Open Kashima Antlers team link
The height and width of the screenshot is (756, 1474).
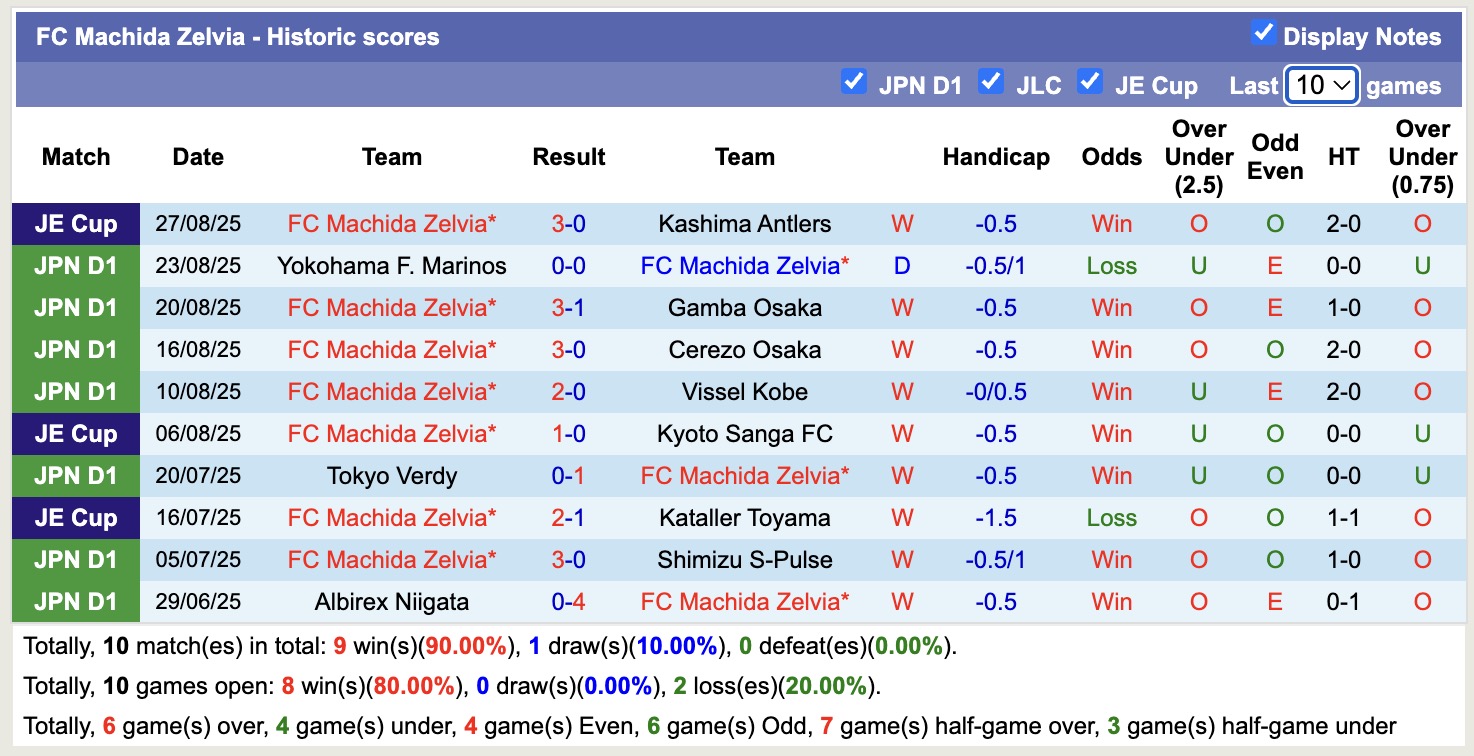[744, 224]
